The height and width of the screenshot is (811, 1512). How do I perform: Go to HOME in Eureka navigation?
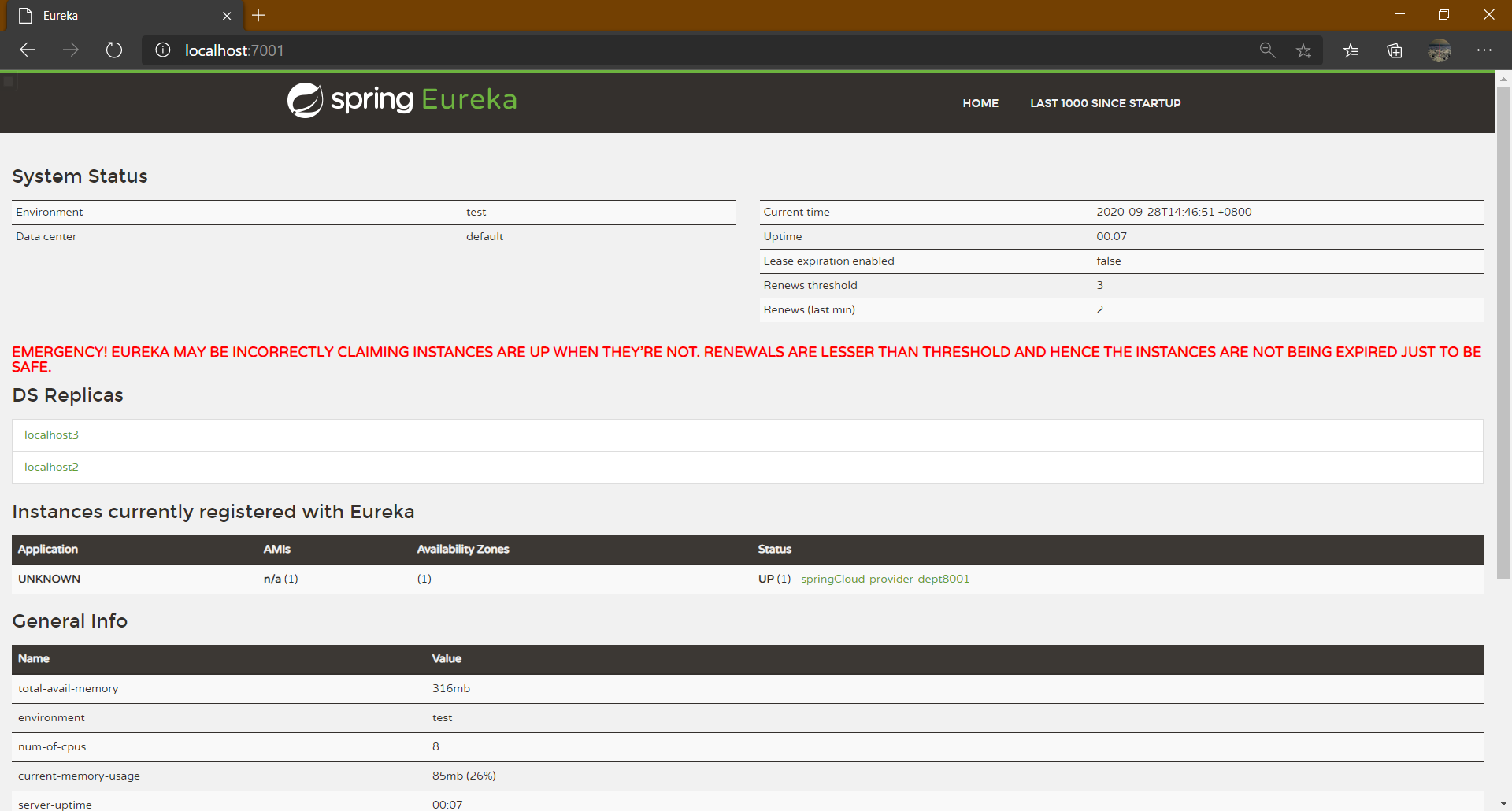[x=980, y=103]
